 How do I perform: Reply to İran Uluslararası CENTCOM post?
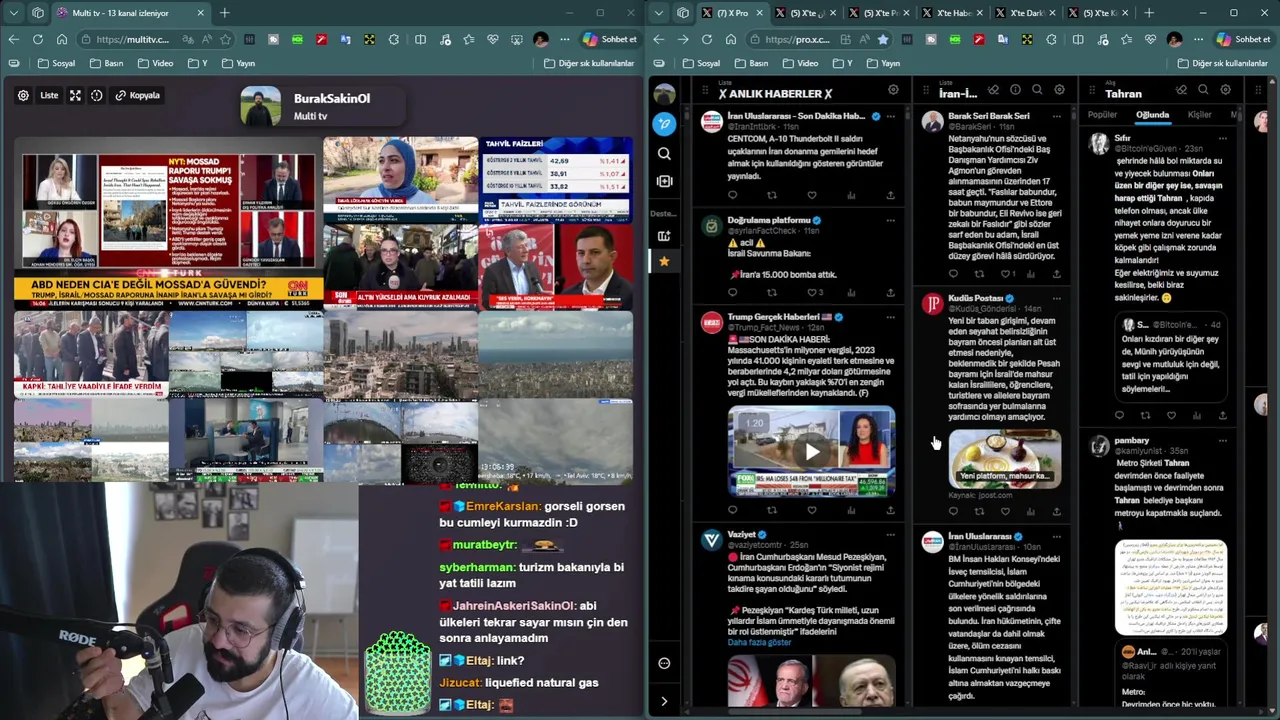point(732,195)
